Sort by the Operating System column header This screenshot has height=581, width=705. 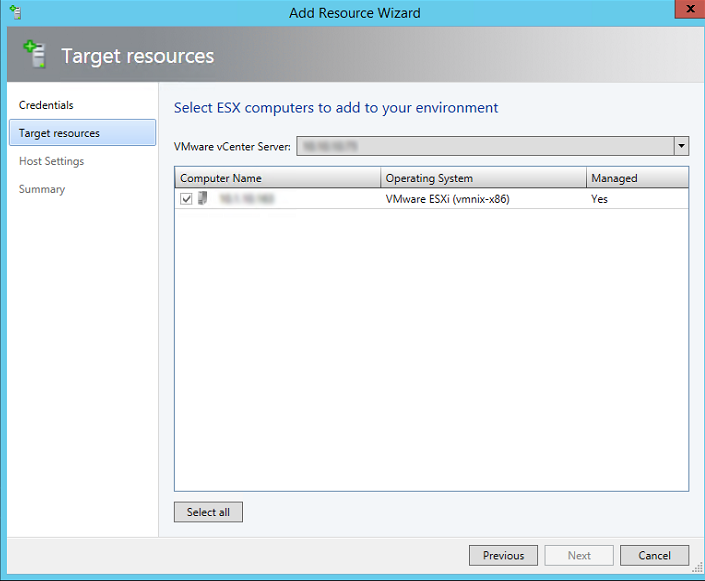coord(483,178)
